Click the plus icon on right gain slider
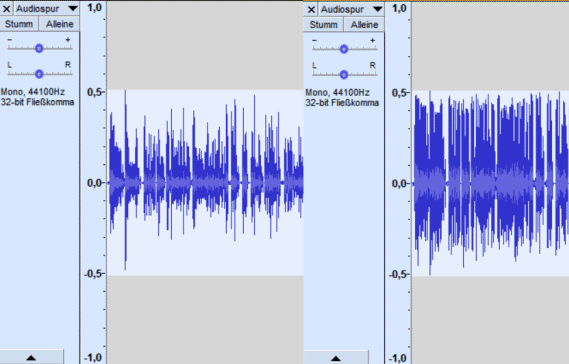This screenshot has width=569, height=364. (373, 41)
